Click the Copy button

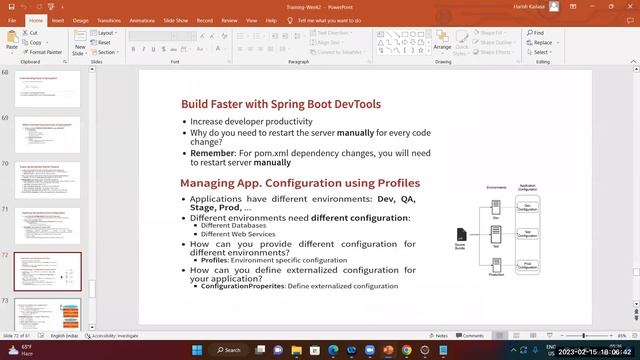tap(32, 42)
